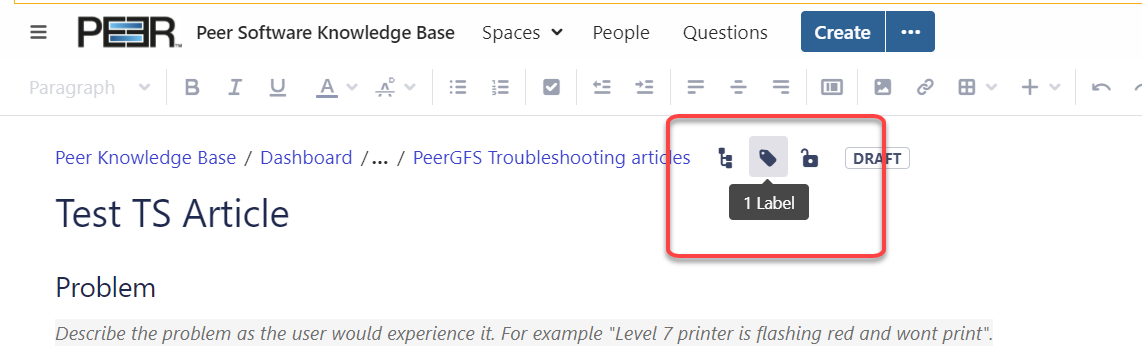Screen dimensions: 1142x360
Task: Expand insert more content arrow
Action: coord(1055,88)
